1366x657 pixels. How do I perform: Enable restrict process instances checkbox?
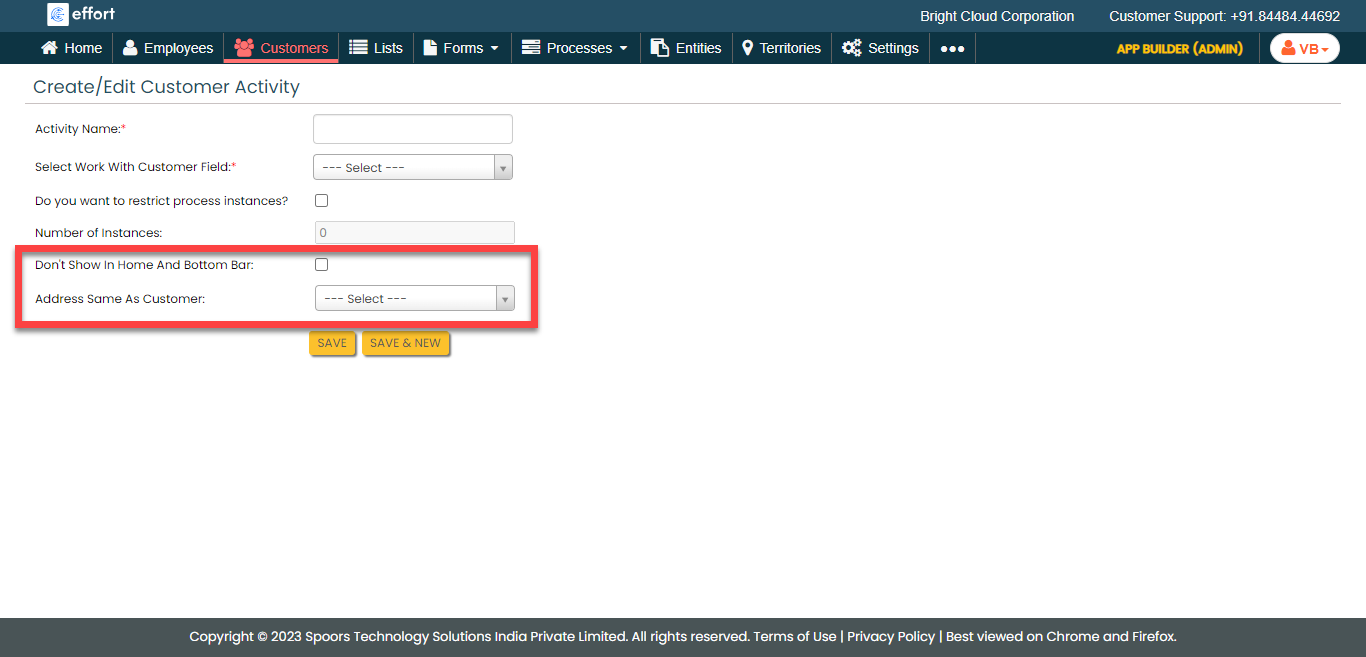[x=321, y=201]
